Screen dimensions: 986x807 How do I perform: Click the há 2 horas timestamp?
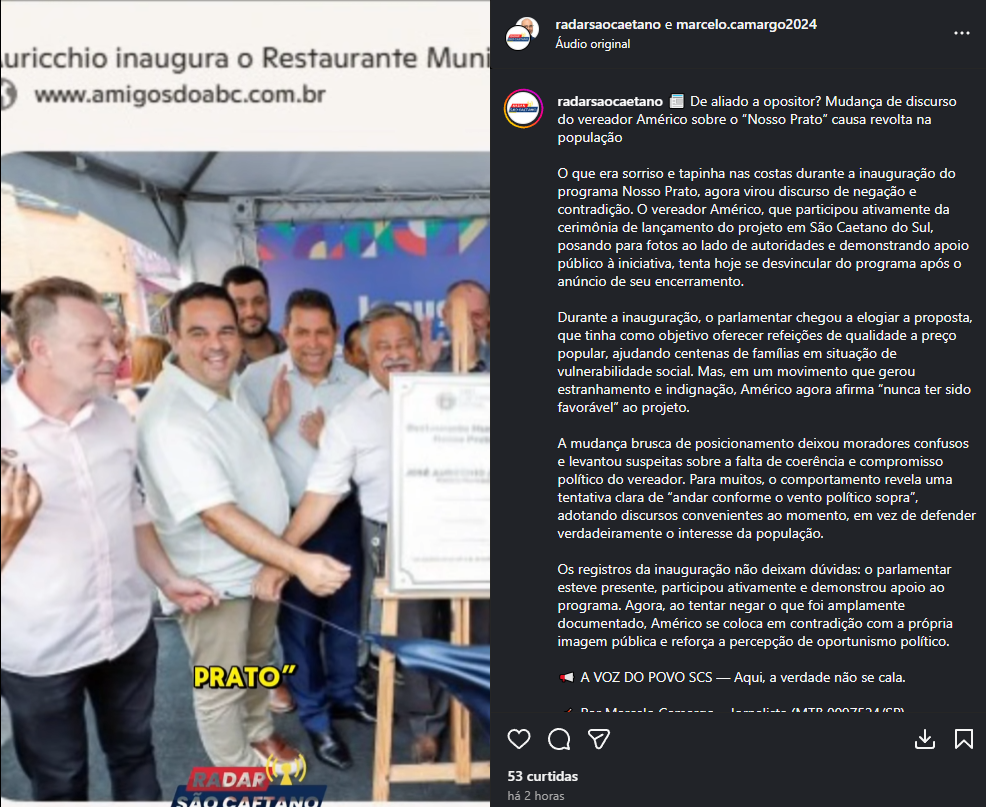(x=536, y=796)
